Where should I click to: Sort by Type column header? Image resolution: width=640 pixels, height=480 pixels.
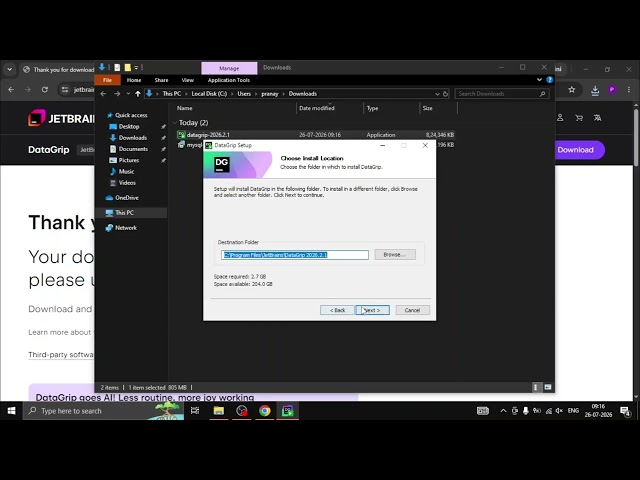tap(372, 108)
